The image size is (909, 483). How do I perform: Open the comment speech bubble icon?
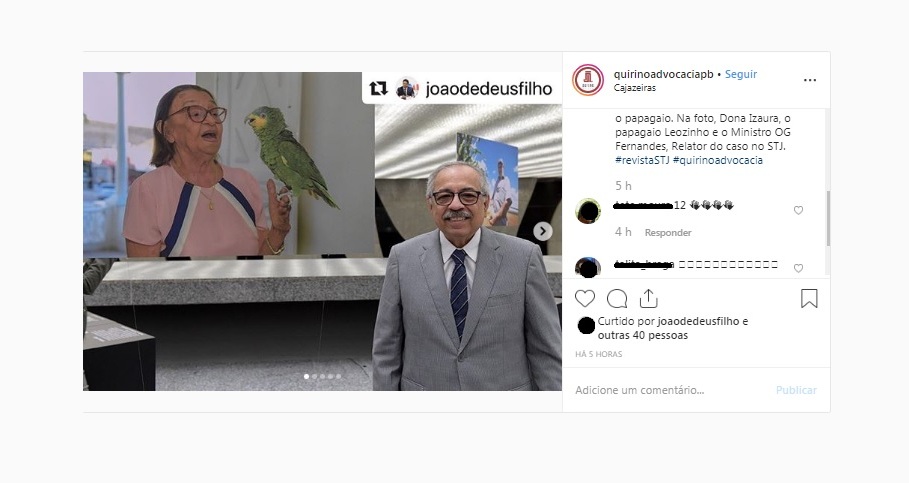click(x=617, y=299)
